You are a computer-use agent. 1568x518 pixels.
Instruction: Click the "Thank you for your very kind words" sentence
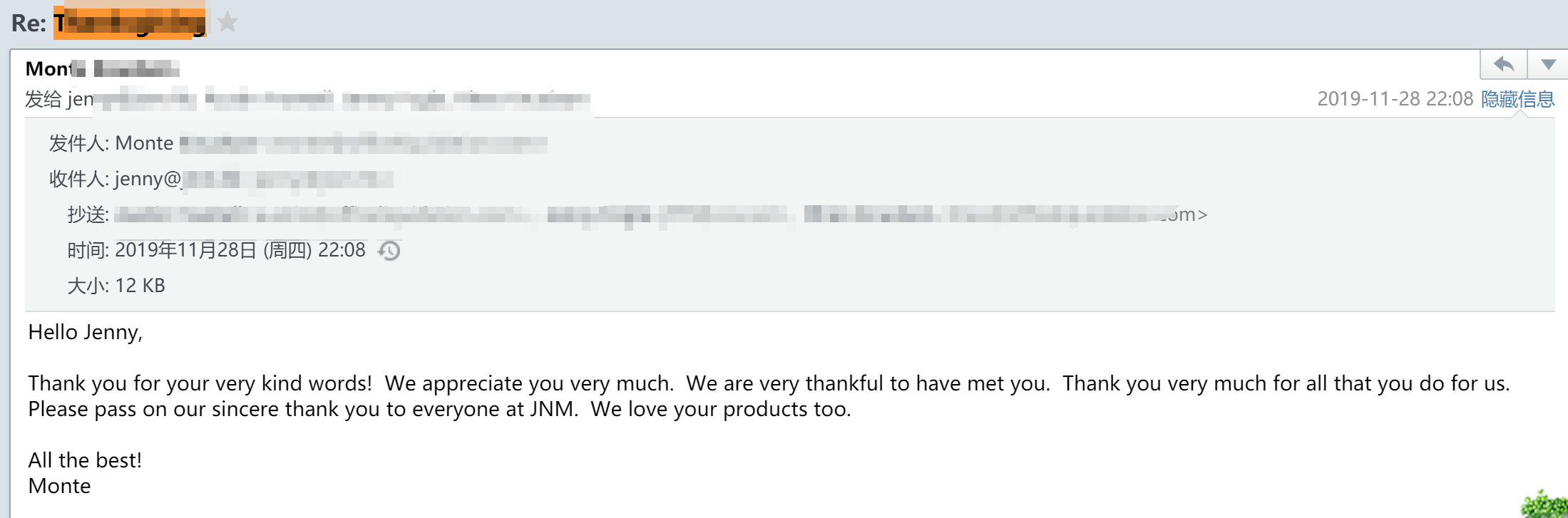coord(200,383)
